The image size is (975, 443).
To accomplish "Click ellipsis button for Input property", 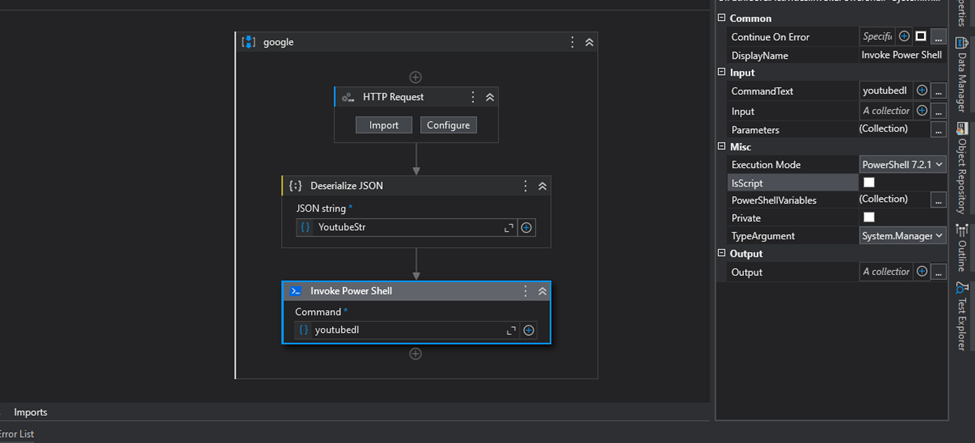I will tap(938, 111).
